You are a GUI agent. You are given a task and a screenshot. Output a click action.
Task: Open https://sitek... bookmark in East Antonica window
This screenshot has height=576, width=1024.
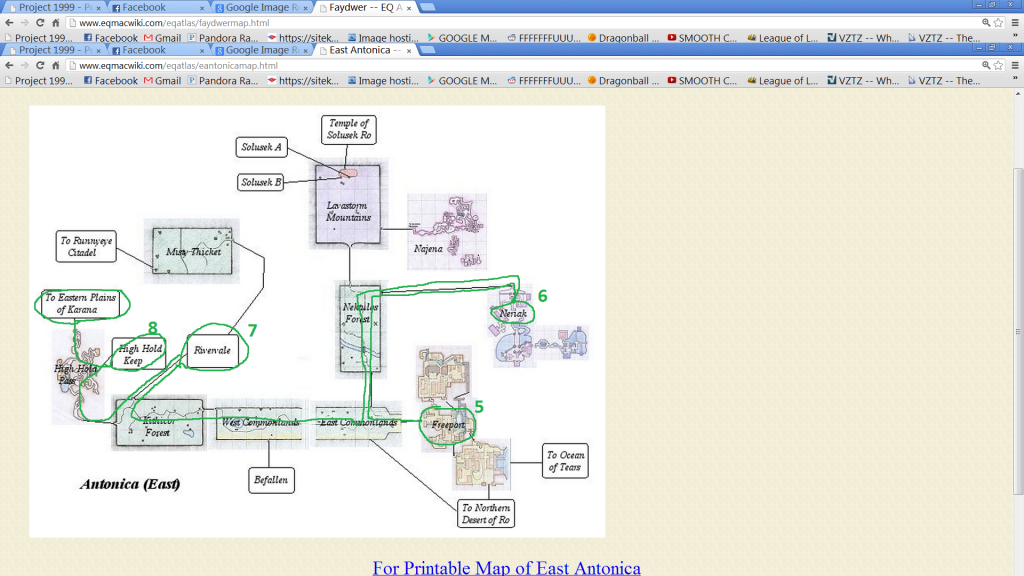(x=303, y=81)
